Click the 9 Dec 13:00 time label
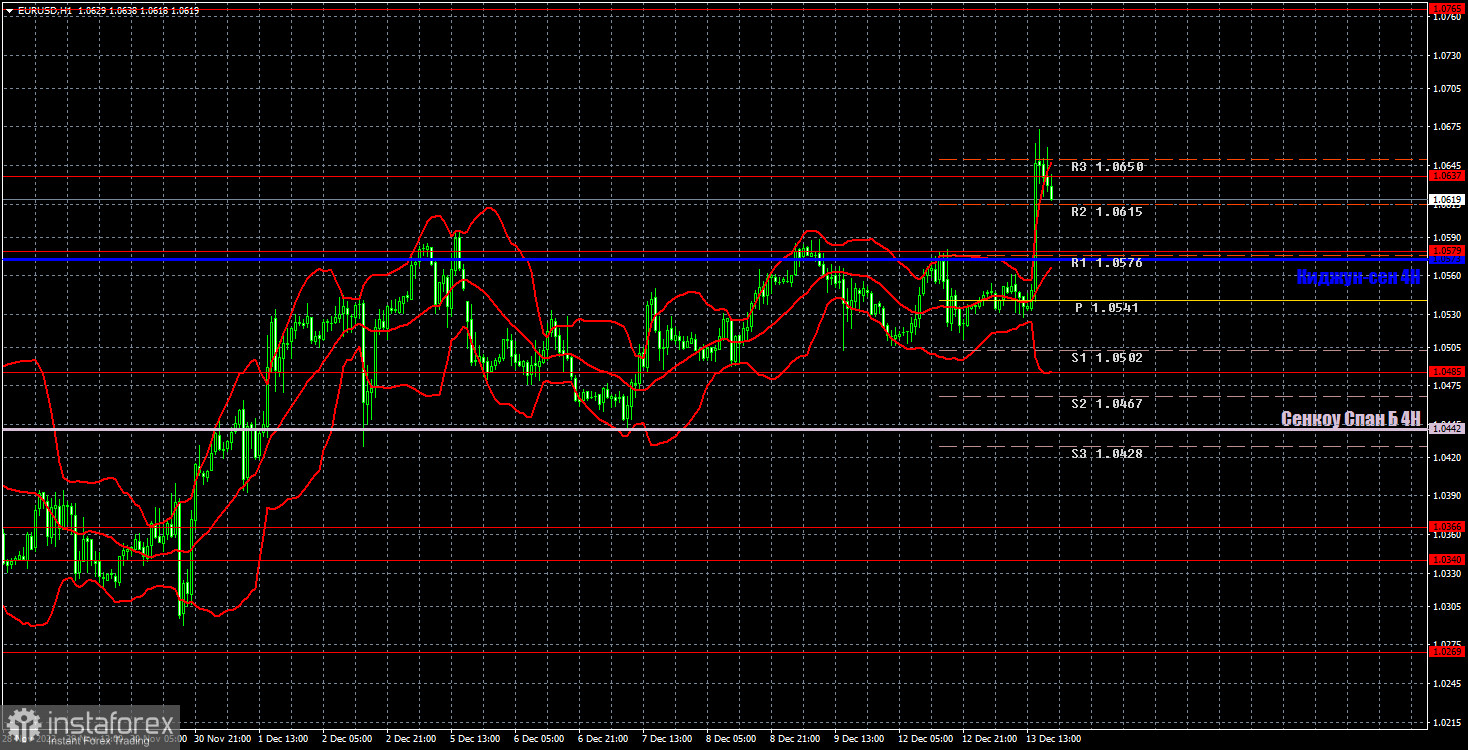The height and width of the screenshot is (750, 1468). (860, 740)
